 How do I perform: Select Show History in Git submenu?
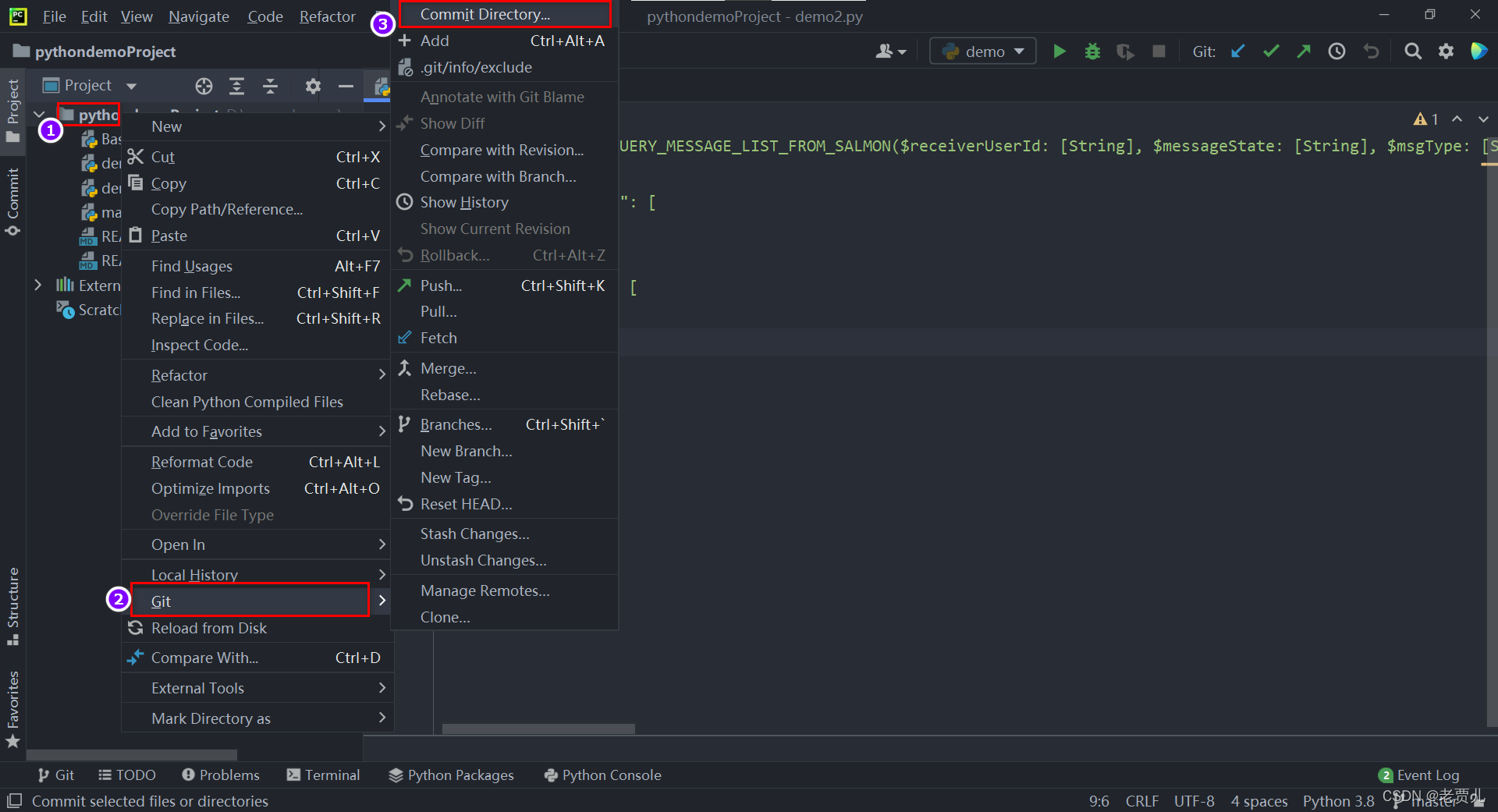pos(505,202)
